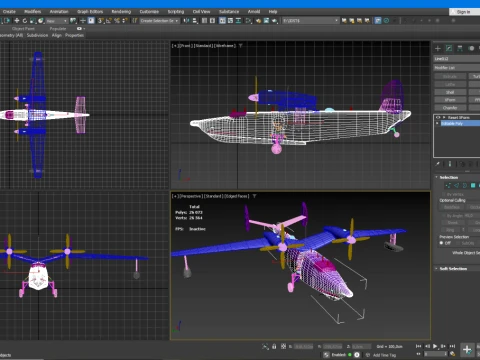Open the Substance menu
The width and height of the screenshot is (480, 360).
[229, 12]
